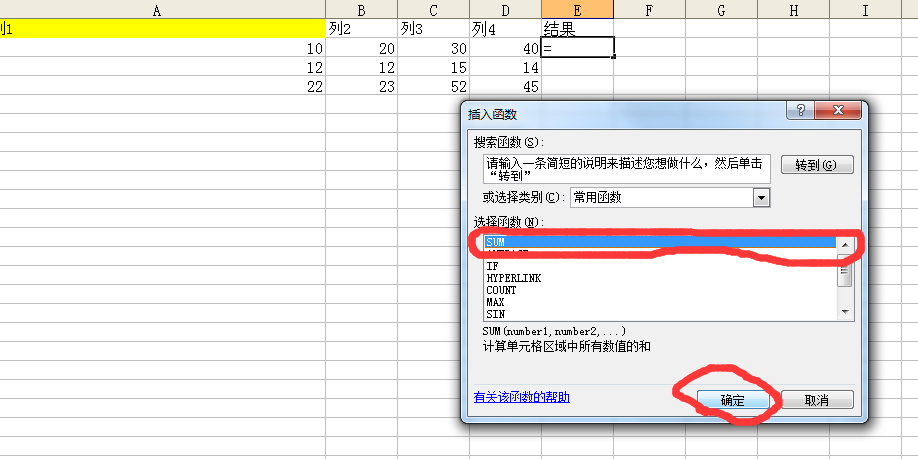
Task: Click the 转到 (Go) button
Action: (x=817, y=165)
